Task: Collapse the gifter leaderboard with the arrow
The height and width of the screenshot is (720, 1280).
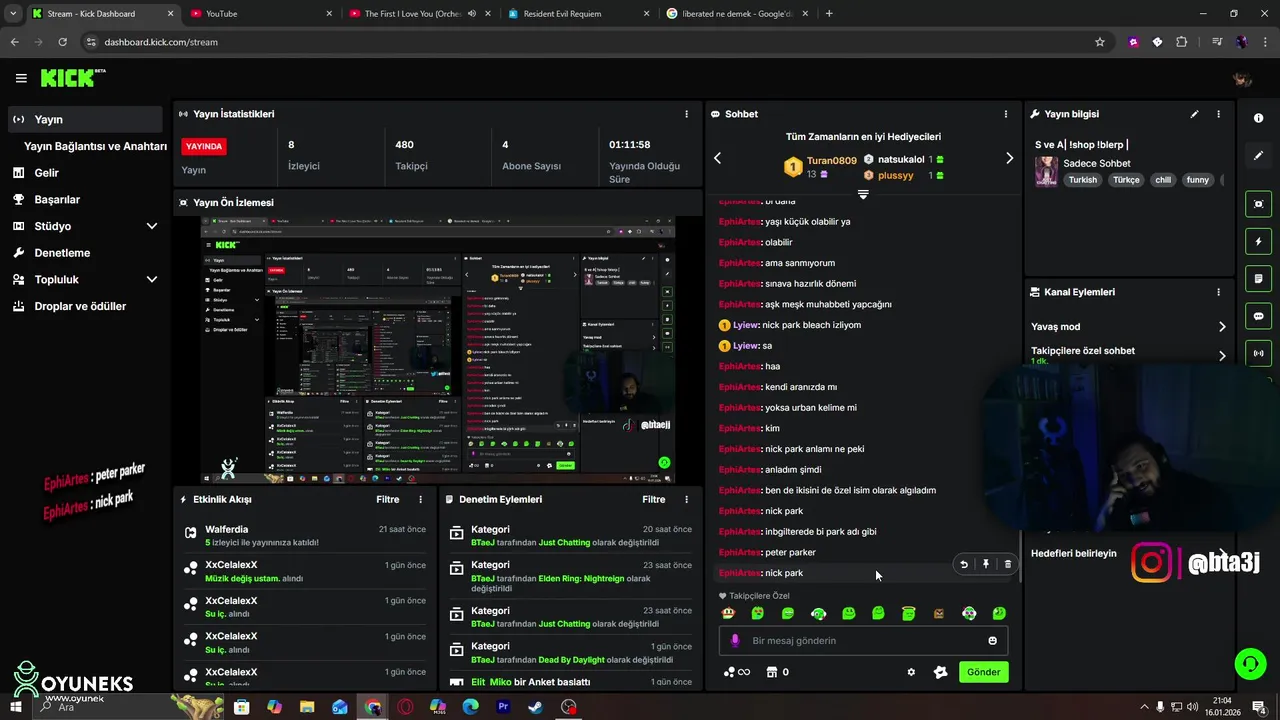Action: [863, 194]
